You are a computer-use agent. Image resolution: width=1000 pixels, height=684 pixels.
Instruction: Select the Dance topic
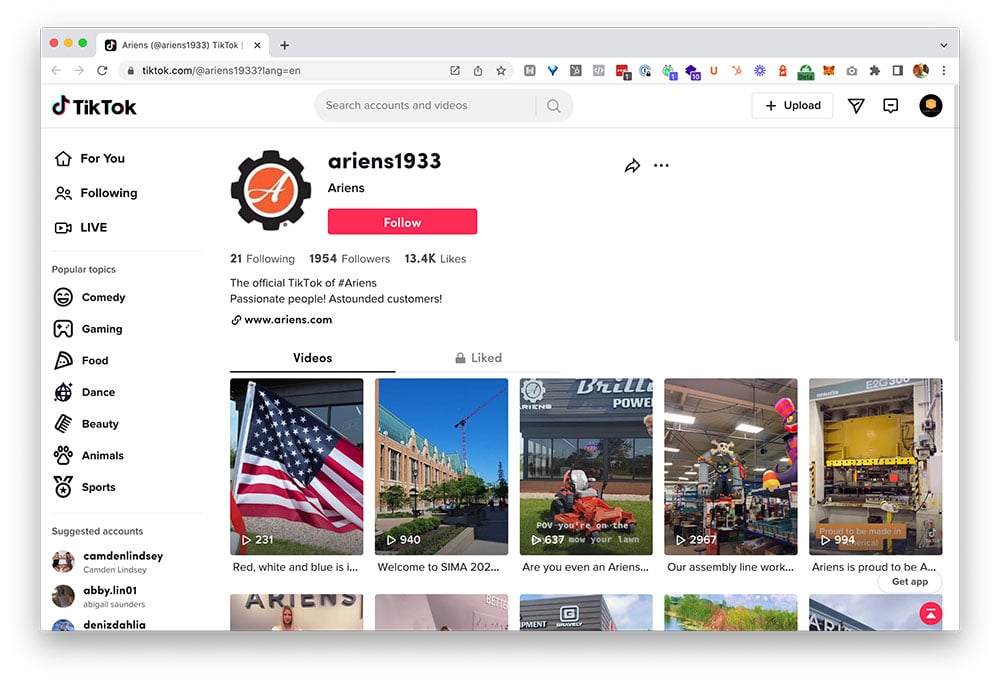coord(84,392)
